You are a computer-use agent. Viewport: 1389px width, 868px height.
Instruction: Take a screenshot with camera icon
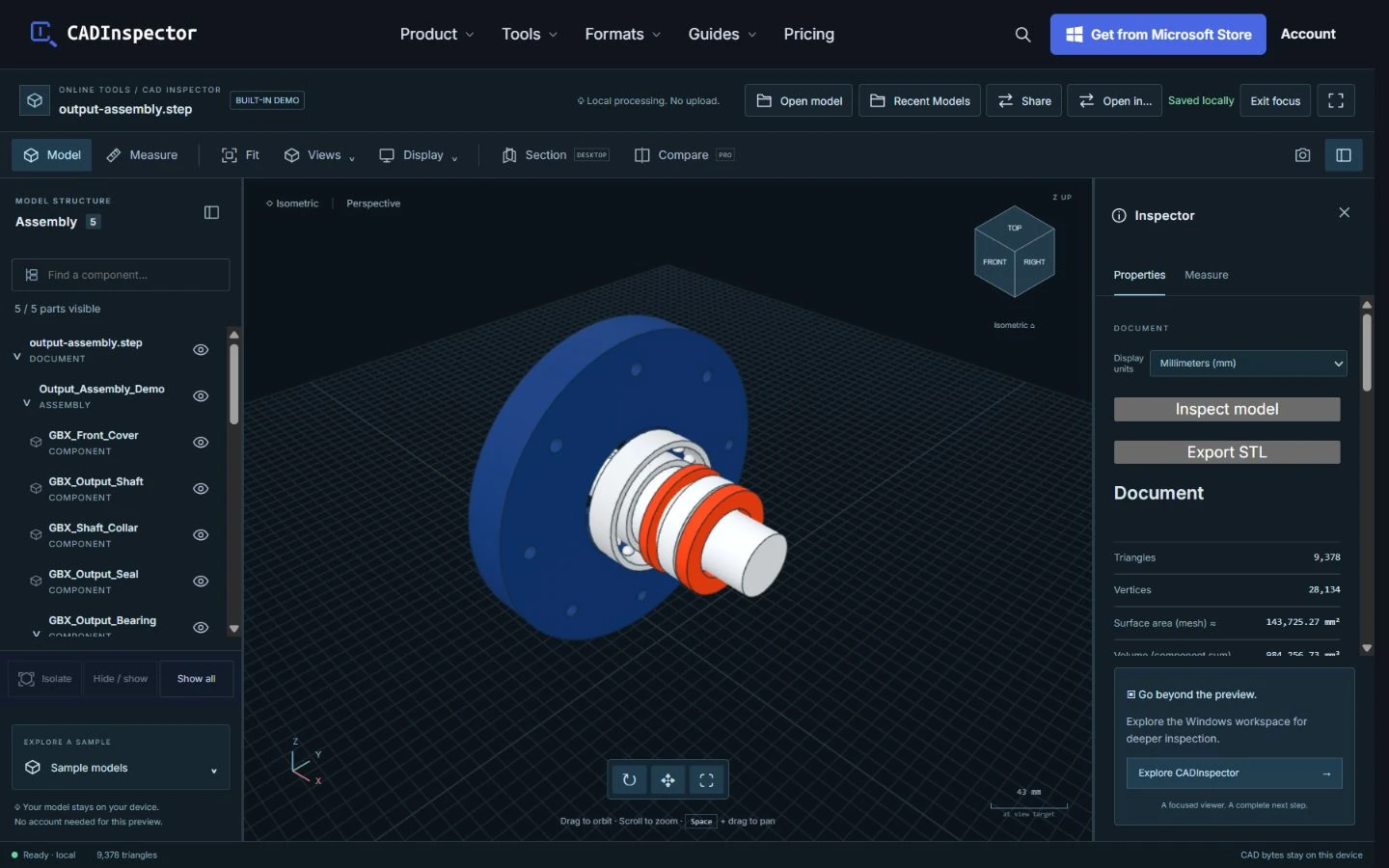click(x=1302, y=155)
